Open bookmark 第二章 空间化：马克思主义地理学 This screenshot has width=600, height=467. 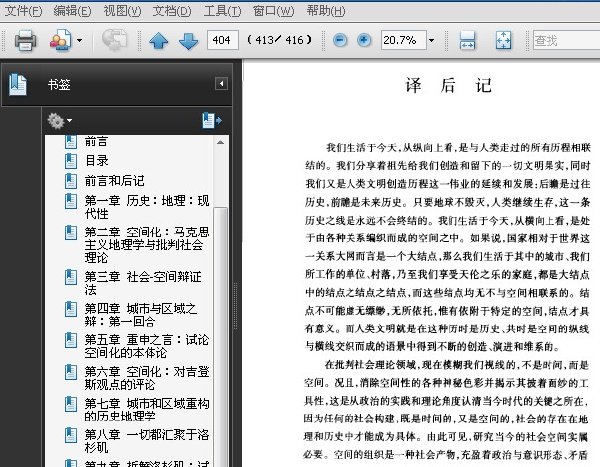pyautogui.click(x=147, y=245)
